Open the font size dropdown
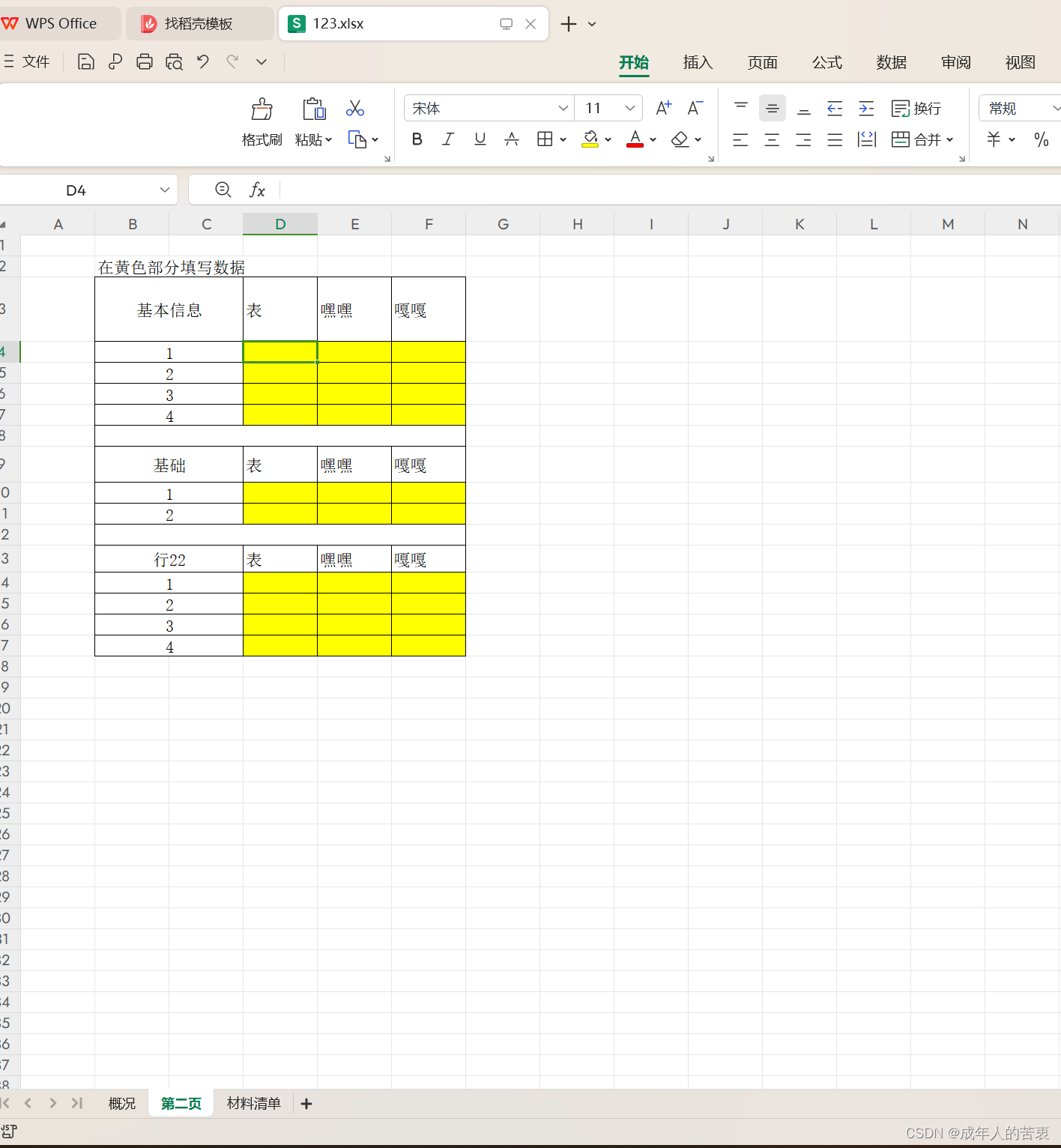The width and height of the screenshot is (1061, 1148). (x=630, y=108)
